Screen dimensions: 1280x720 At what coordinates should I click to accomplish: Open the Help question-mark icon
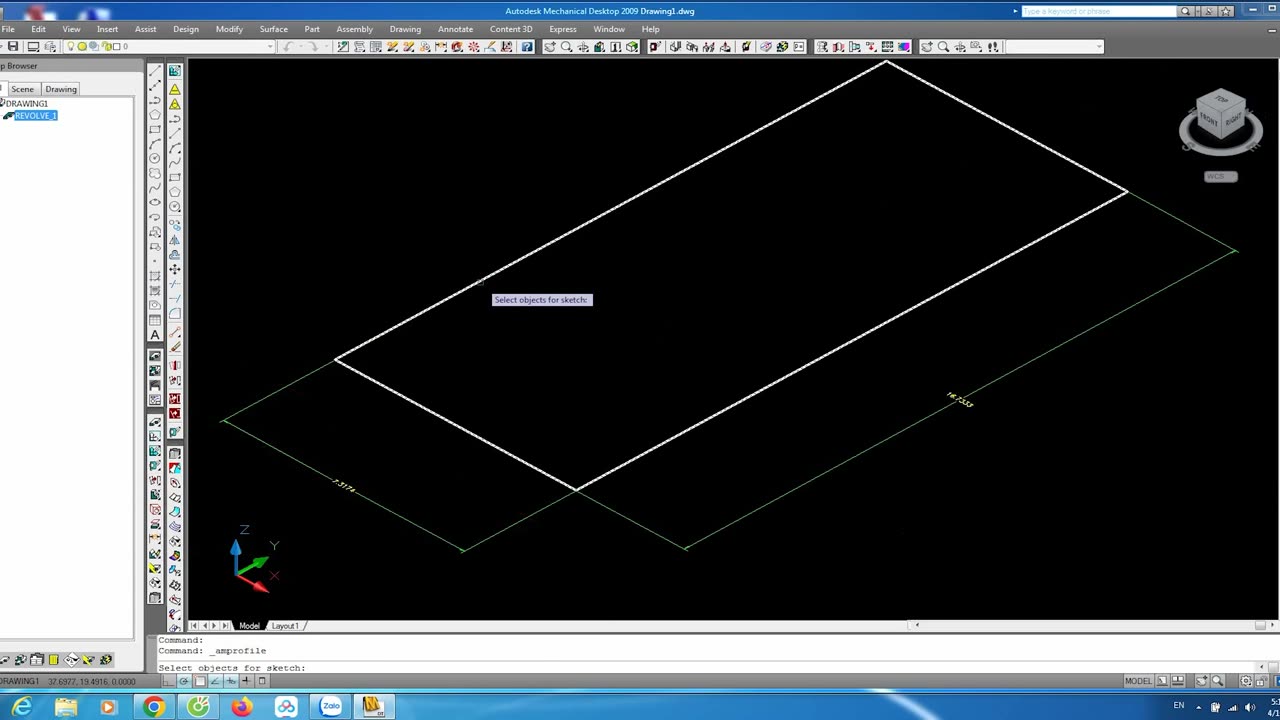pos(527,47)
